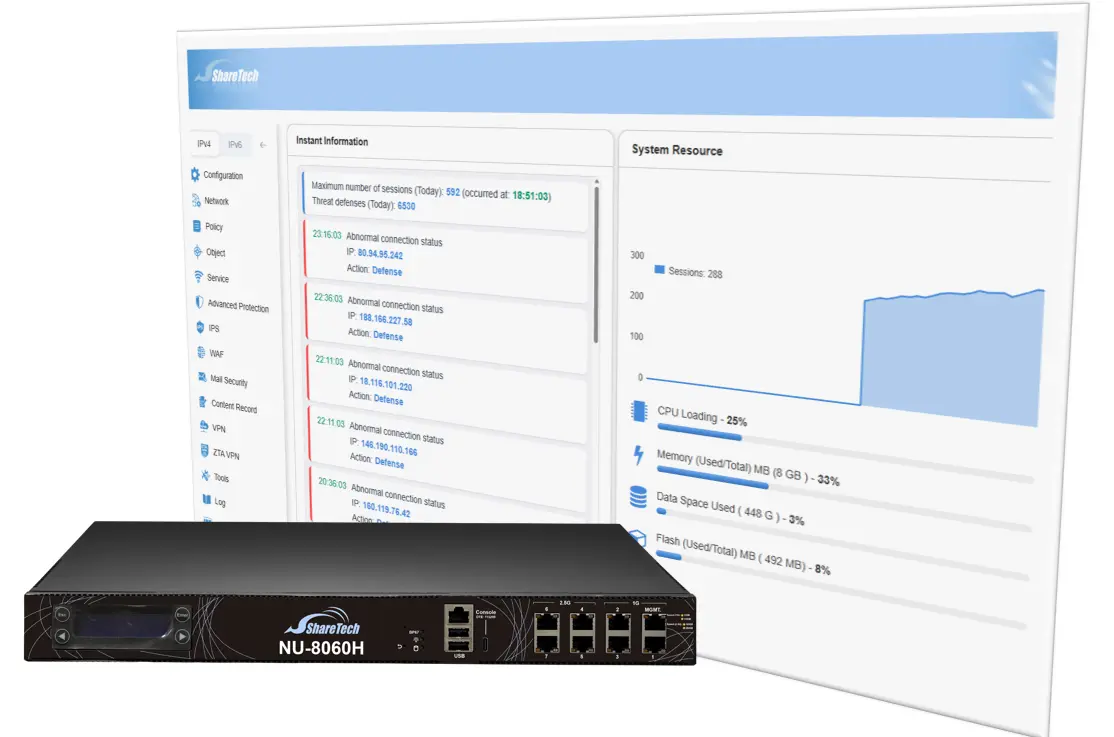Screen dimensions: 1114x737
Task: Select the Tools wrench icon
Action: point(205,475)
